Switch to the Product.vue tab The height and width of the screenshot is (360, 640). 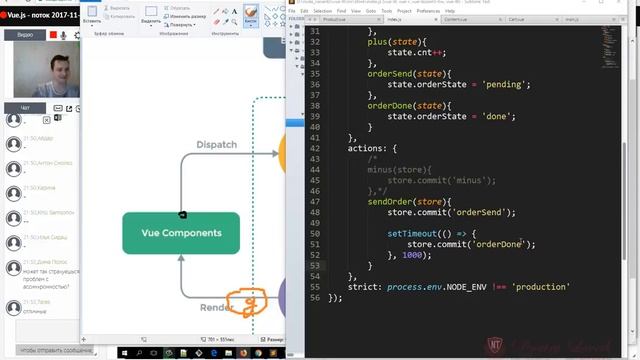coord(350,20)
